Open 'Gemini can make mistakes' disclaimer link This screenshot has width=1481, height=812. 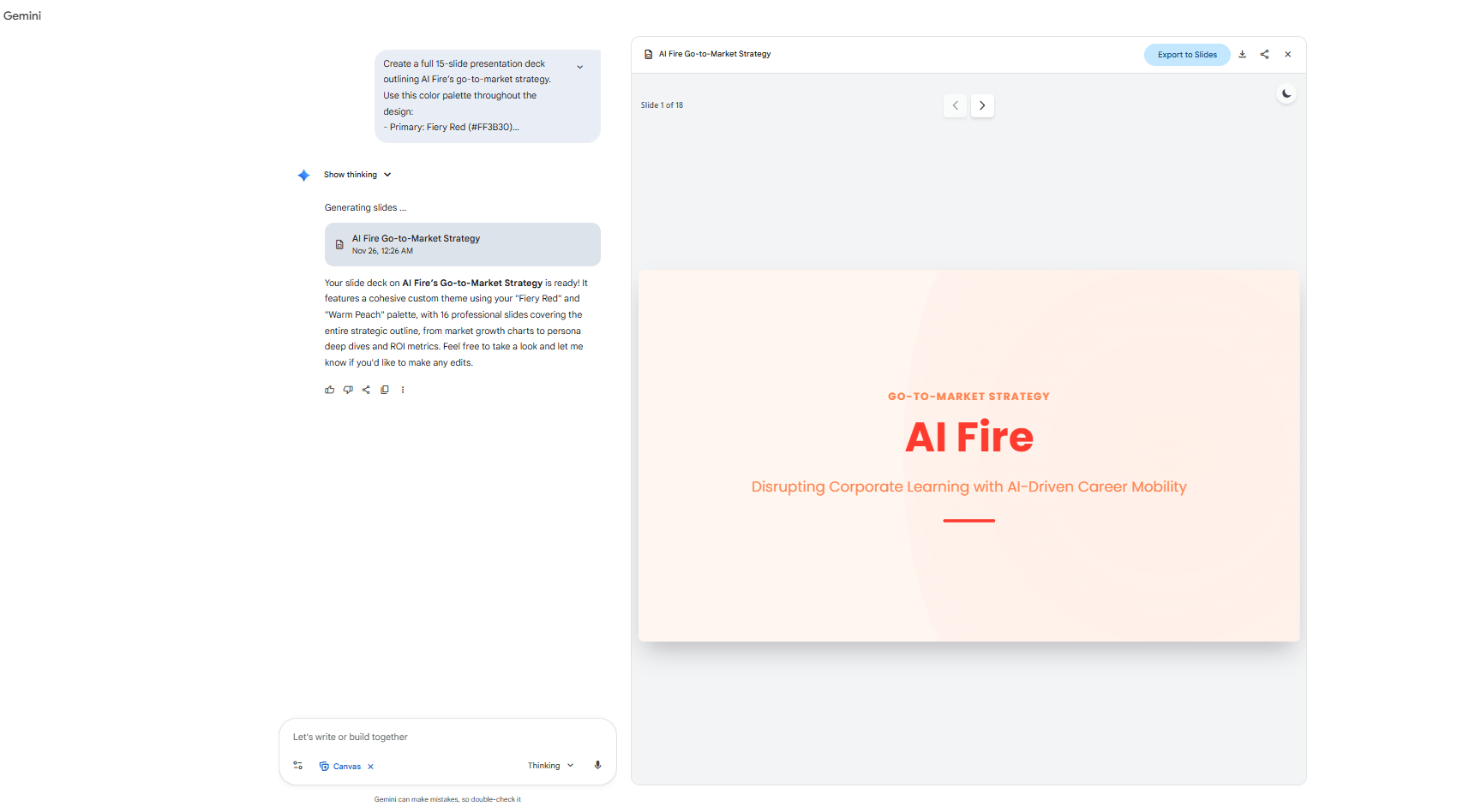(x=447, y=799)
